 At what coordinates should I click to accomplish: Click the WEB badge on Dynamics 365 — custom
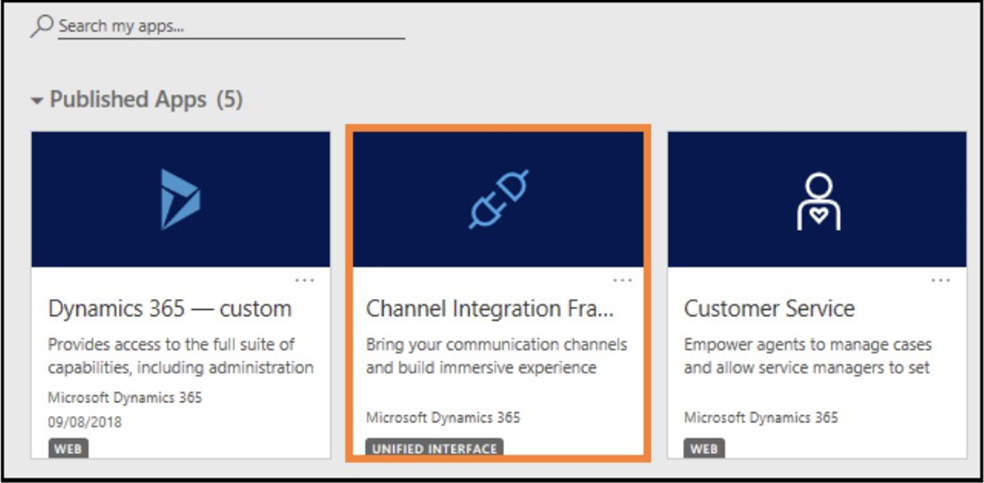click(68, 448)
